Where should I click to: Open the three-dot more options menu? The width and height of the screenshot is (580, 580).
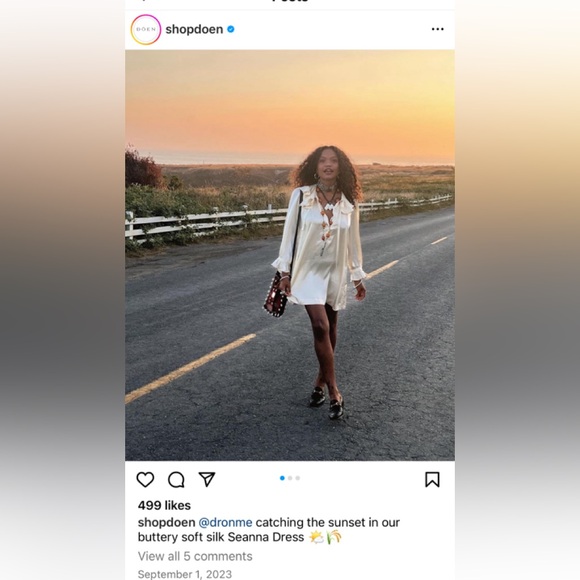pyautogui.click(x=438, y=29)
